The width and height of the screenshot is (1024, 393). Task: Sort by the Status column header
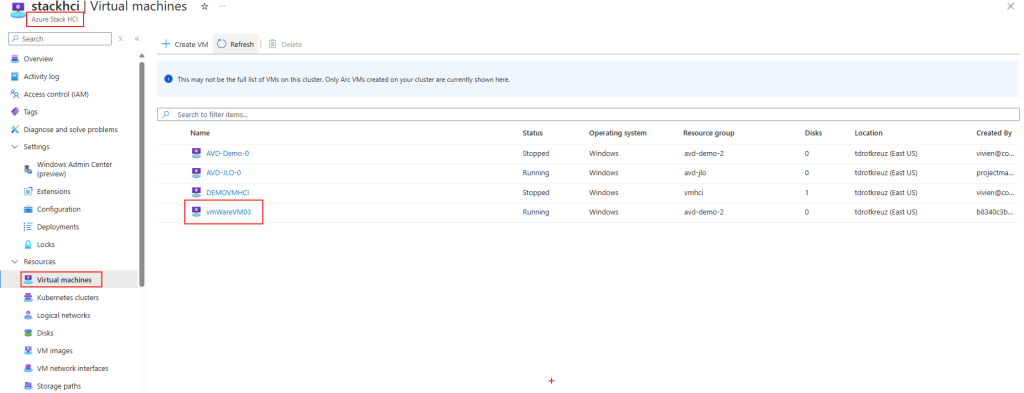point(532,133)
